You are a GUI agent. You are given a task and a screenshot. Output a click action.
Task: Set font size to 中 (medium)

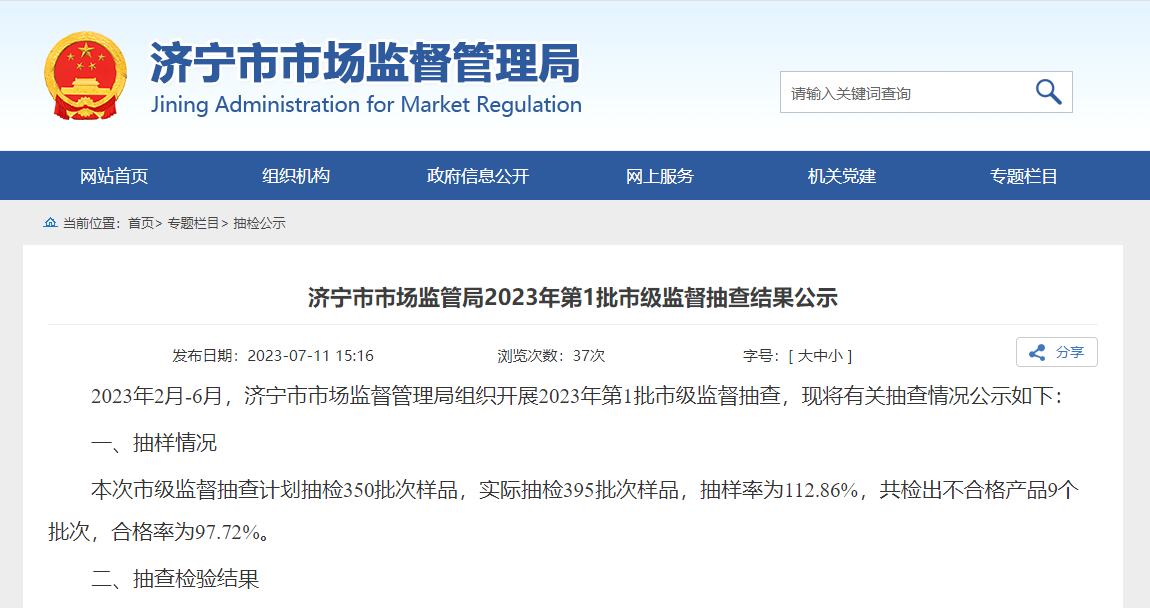(818, 356)
